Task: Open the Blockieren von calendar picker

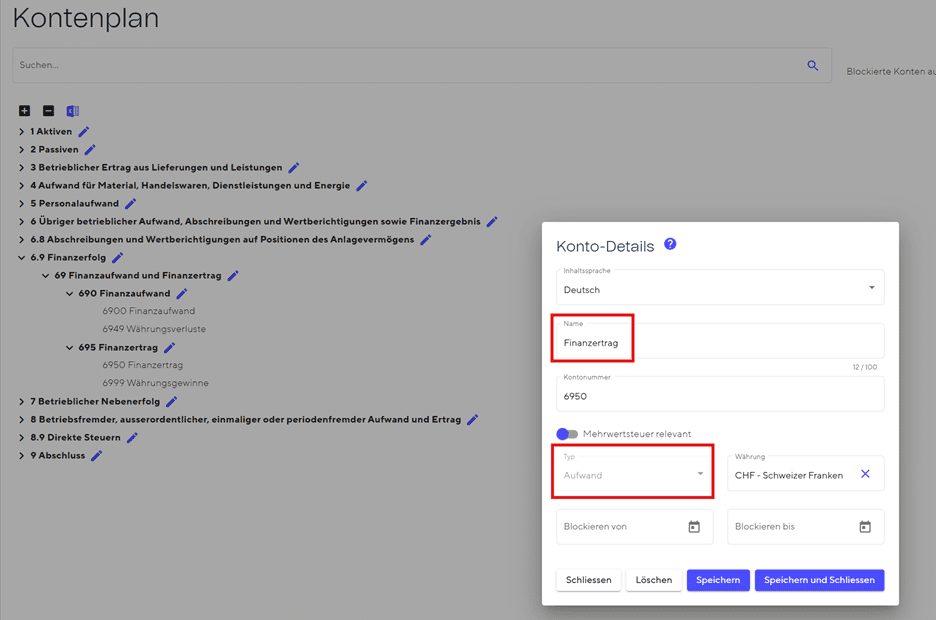Action: tap(694, 527)
